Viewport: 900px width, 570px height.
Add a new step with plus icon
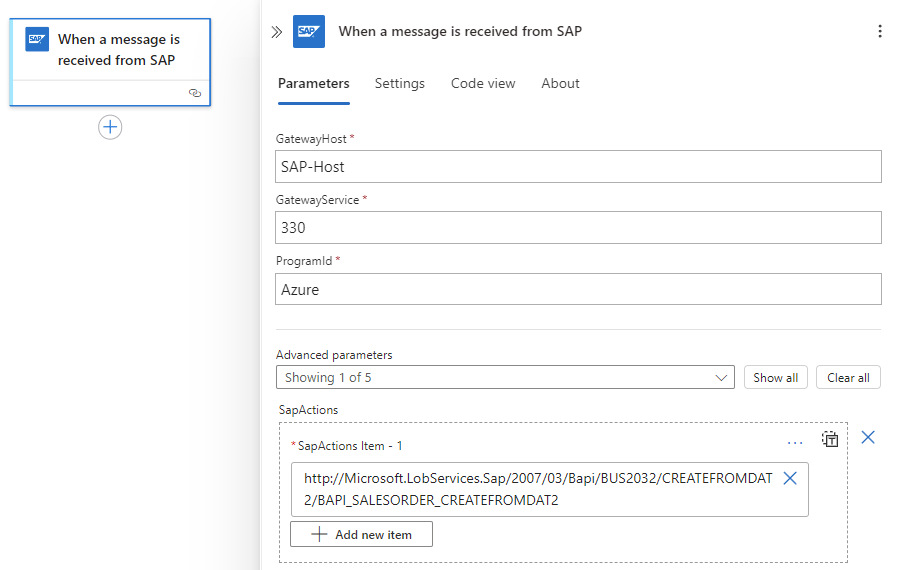click(110, 127)
